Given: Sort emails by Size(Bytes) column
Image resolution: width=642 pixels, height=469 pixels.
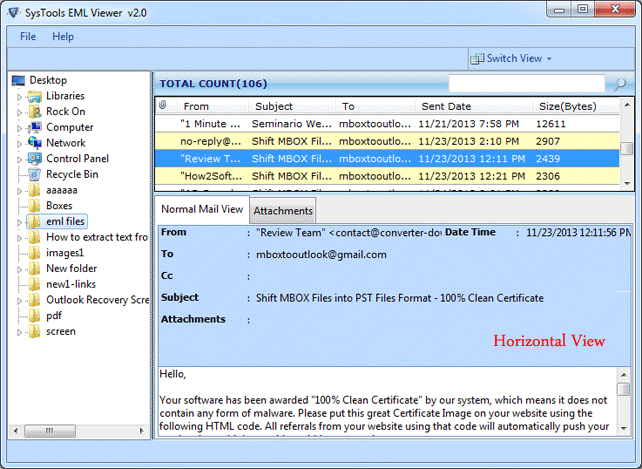Looking at the screenshot, I should pos(576,106).
